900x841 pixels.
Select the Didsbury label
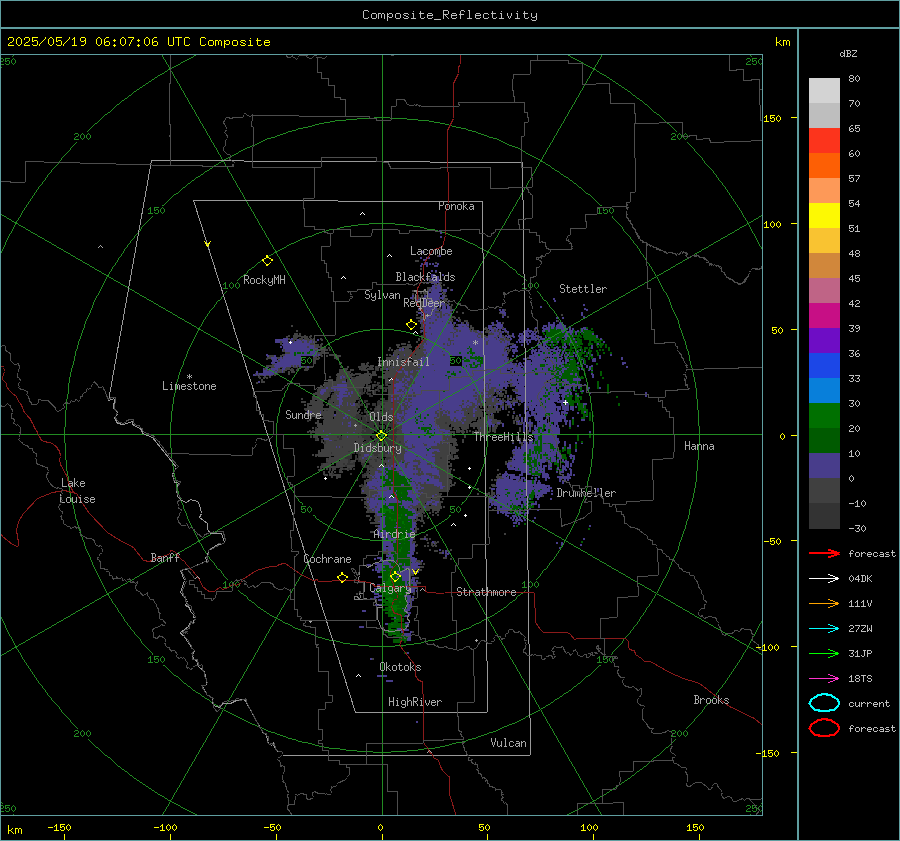pos(377,448)
